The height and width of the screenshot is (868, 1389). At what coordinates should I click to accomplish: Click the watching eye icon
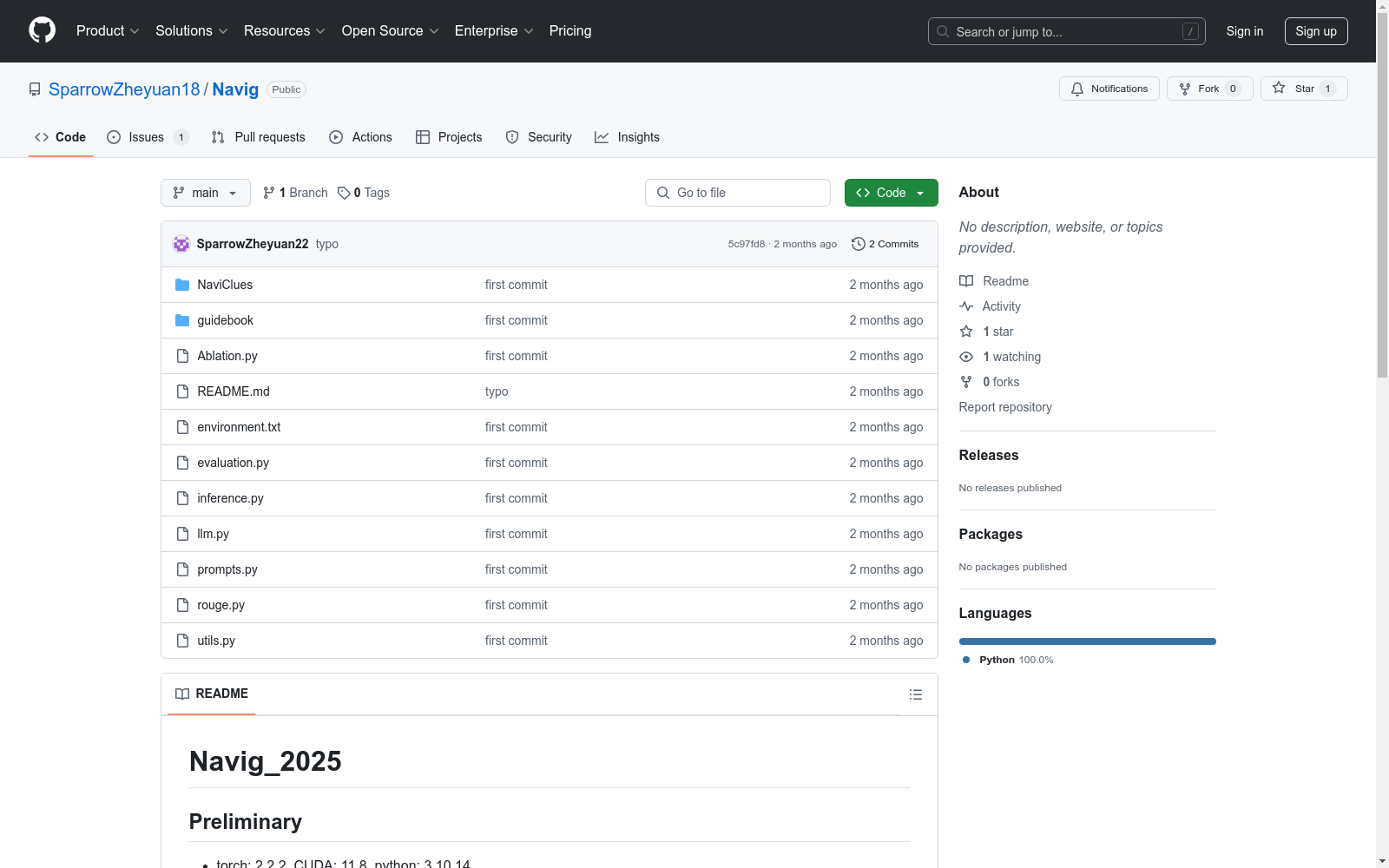966,357
